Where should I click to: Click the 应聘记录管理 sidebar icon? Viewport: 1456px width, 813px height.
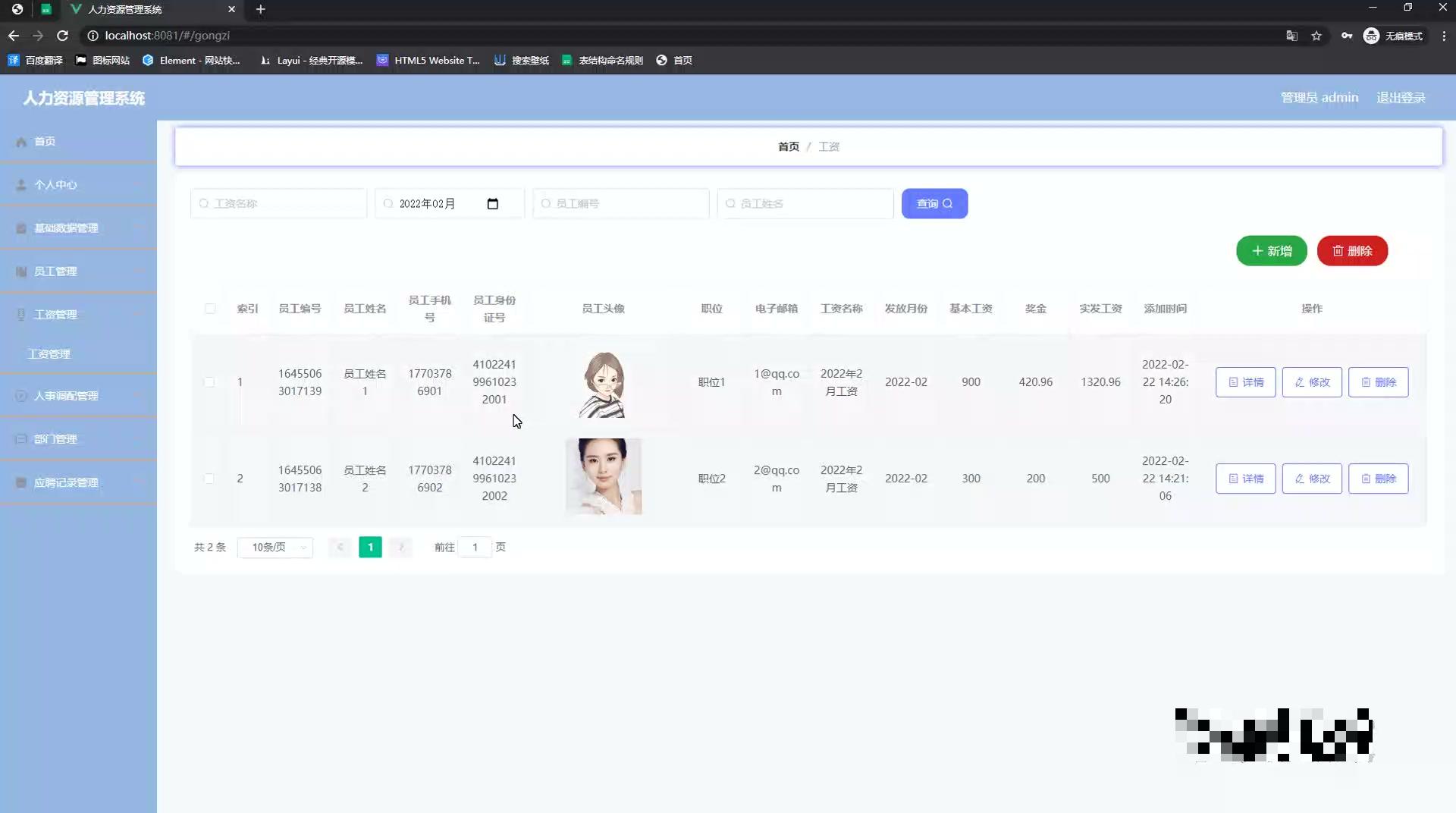point(20,482)
